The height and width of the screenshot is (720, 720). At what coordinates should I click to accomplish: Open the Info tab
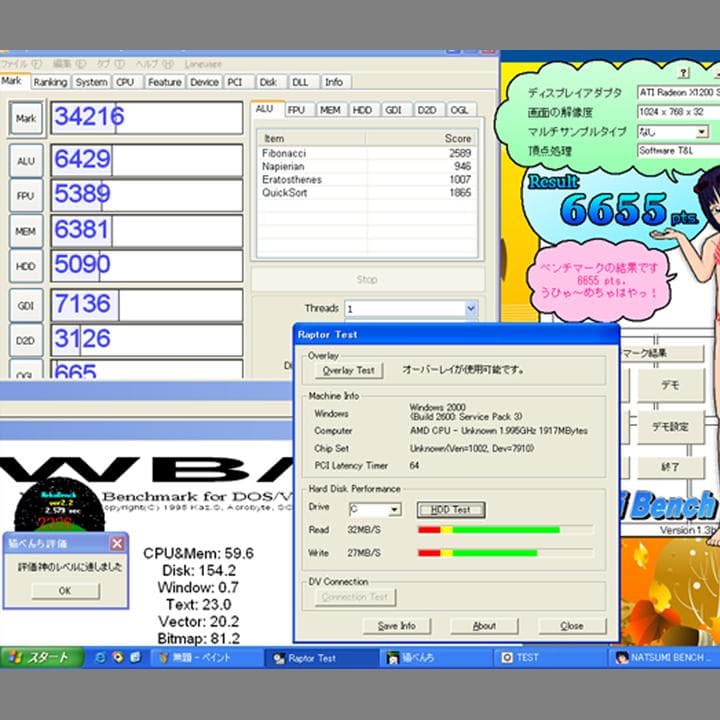pyautogui.click(x=335, y=82)
